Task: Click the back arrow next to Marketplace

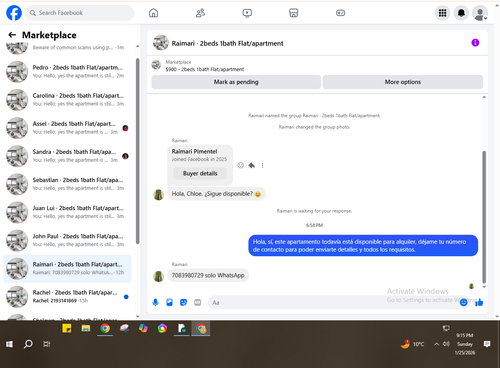Action: (12, 35)
